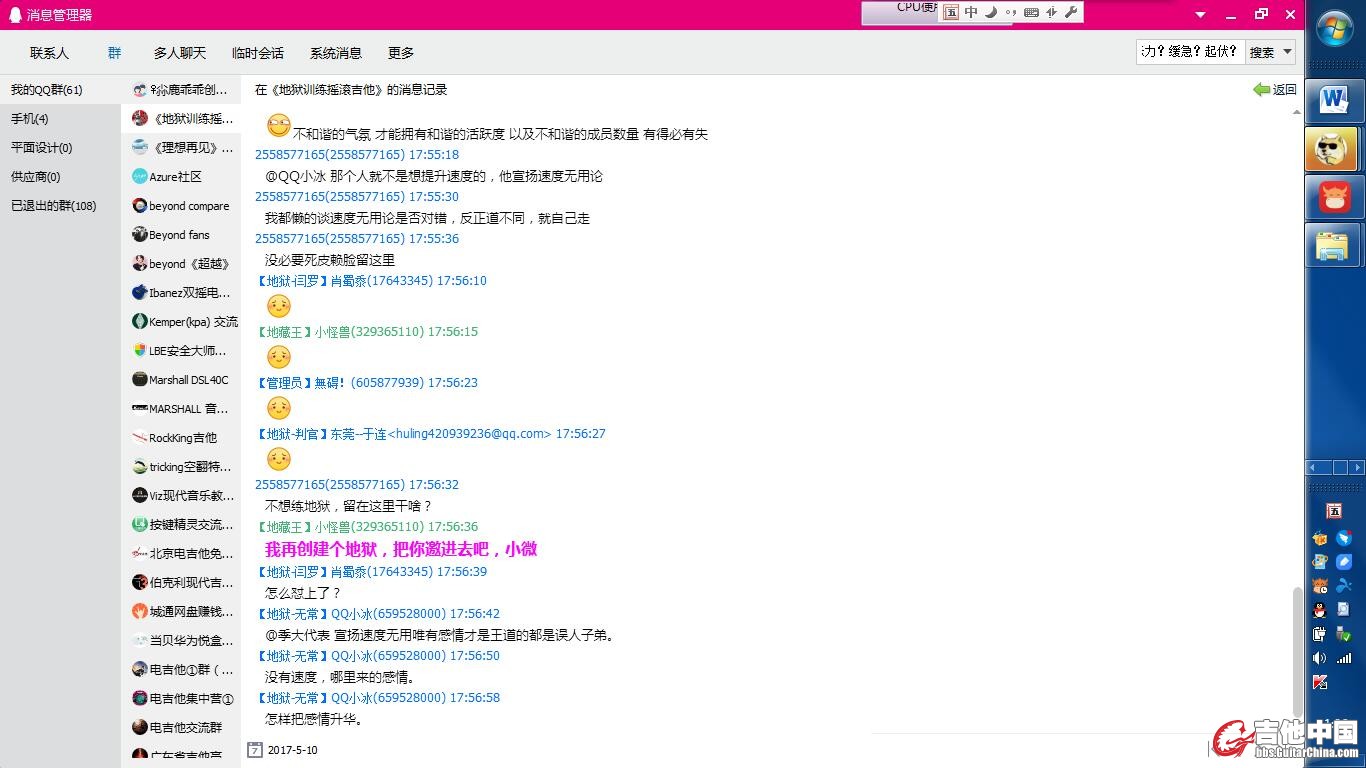Click the QQ penguin tray icon

1319,610
